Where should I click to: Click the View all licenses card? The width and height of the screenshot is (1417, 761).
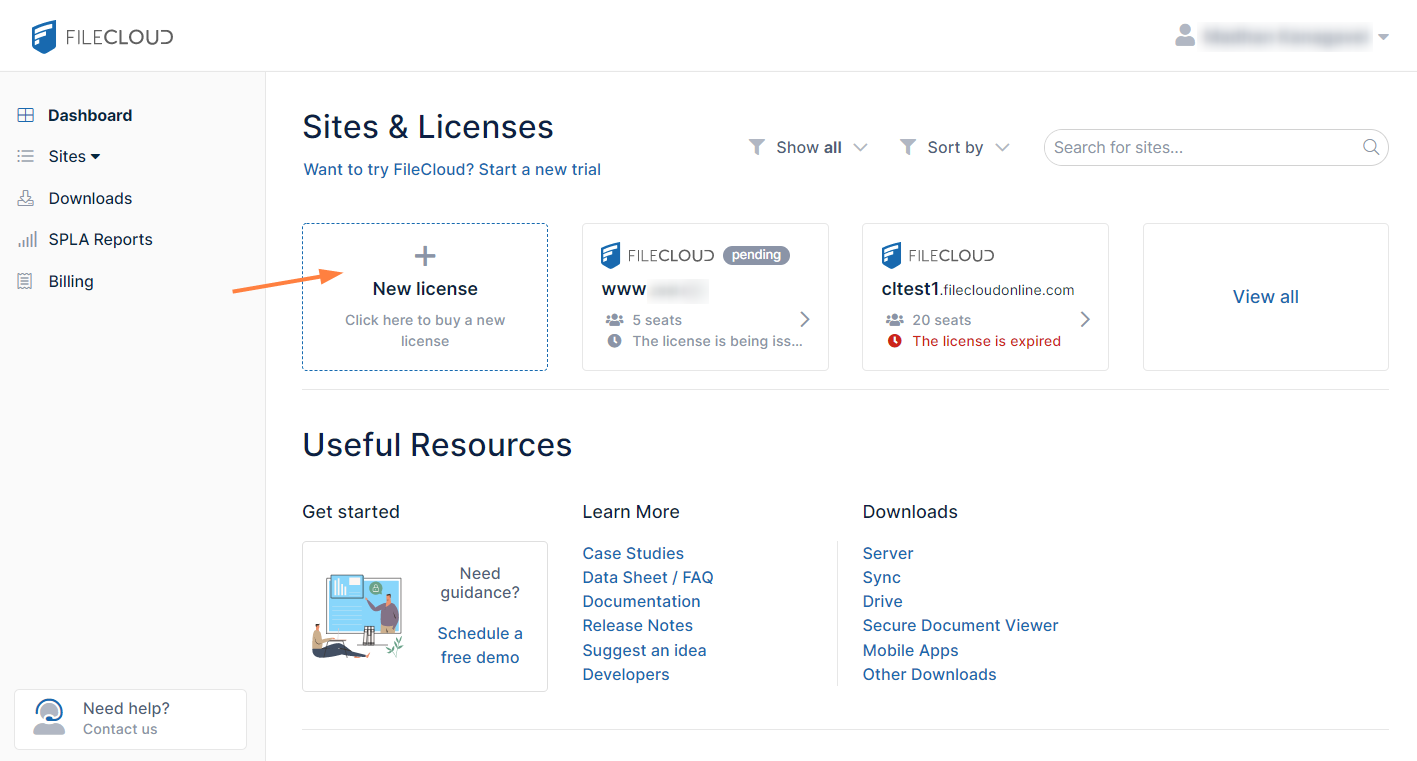(1265, 297)
